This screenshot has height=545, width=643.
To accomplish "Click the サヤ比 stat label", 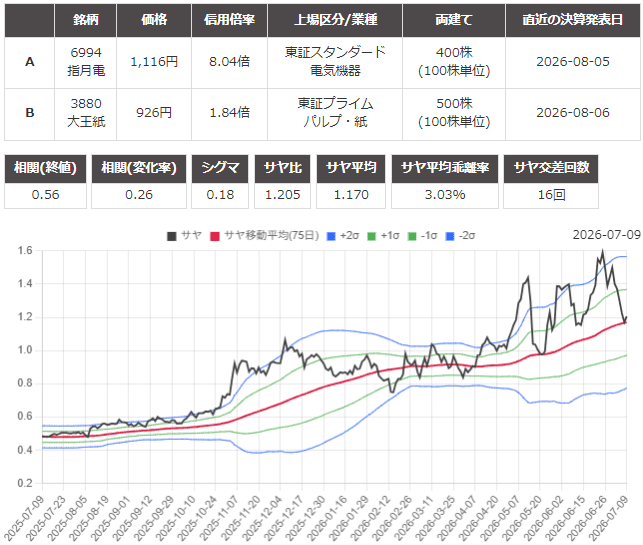I will tap(283, 168).
